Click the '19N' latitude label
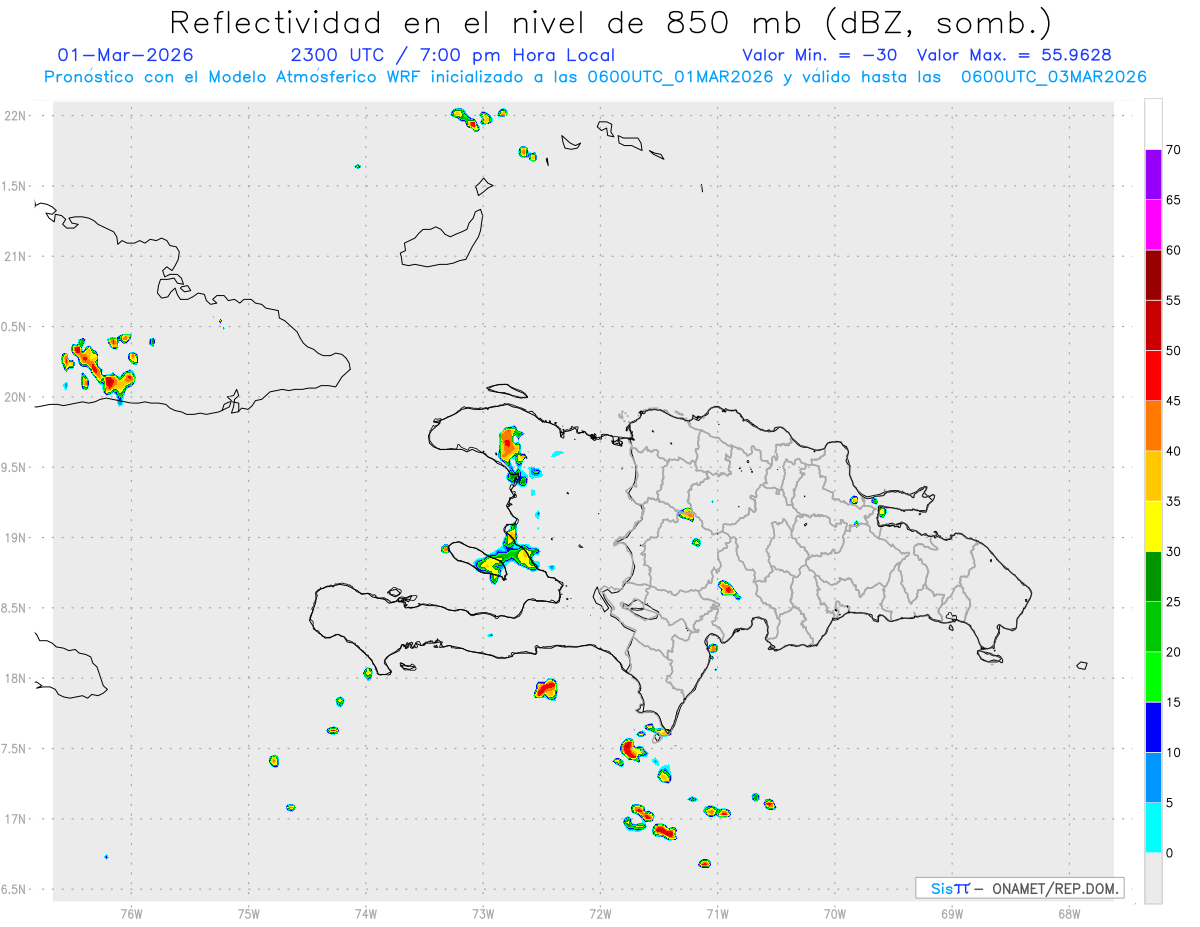 [15, 538]
